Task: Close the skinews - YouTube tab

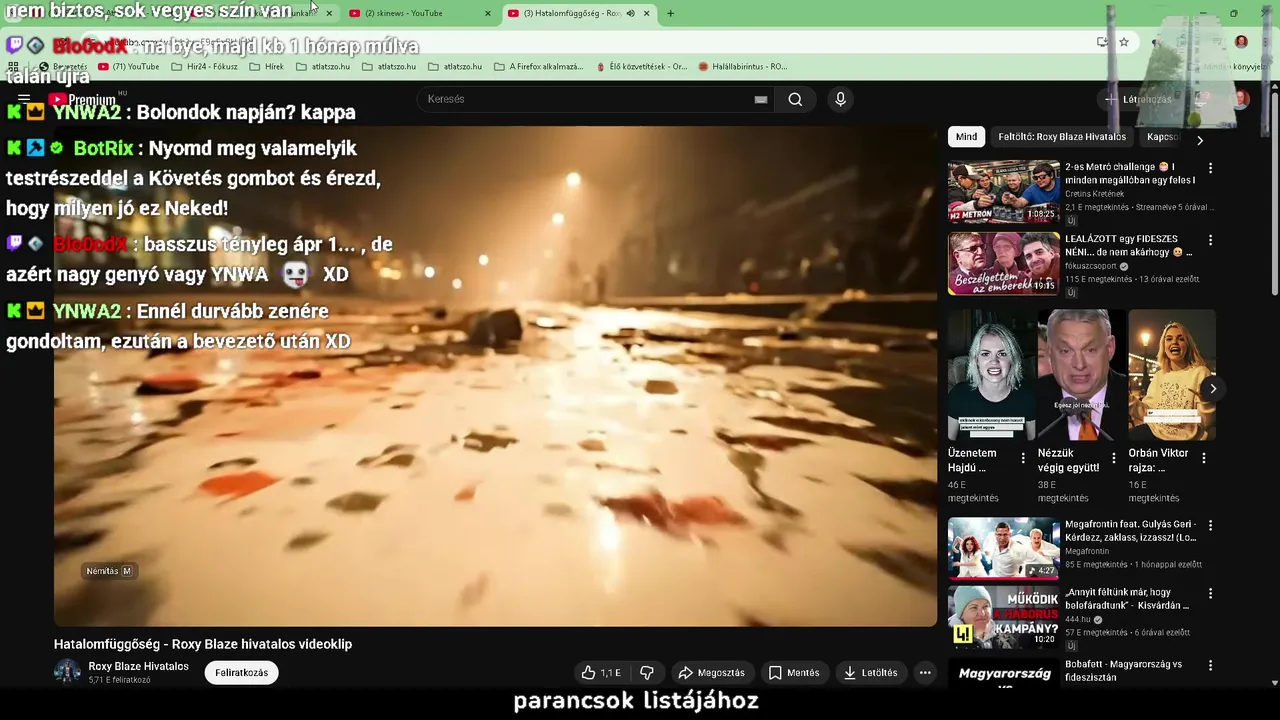Action: pyautogui.click(x=487, y=13)
